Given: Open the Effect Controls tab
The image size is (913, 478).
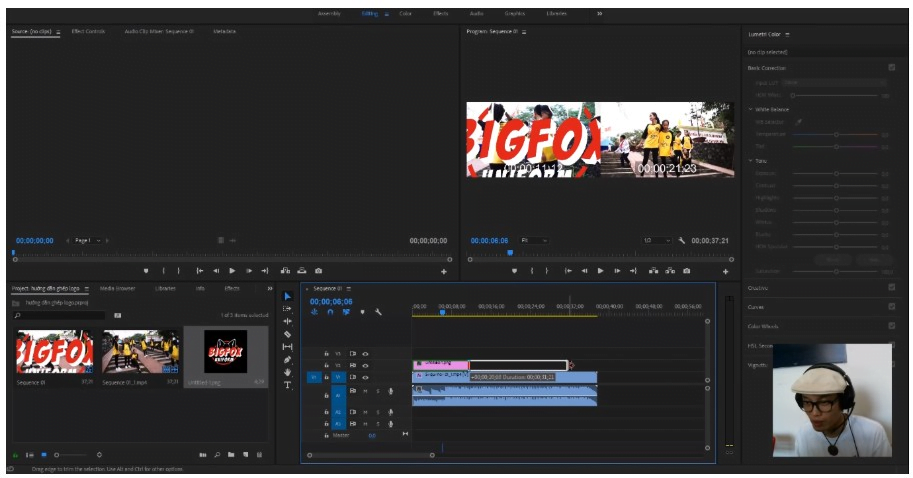Looking at the screenshot, I should tap(89, 31).
